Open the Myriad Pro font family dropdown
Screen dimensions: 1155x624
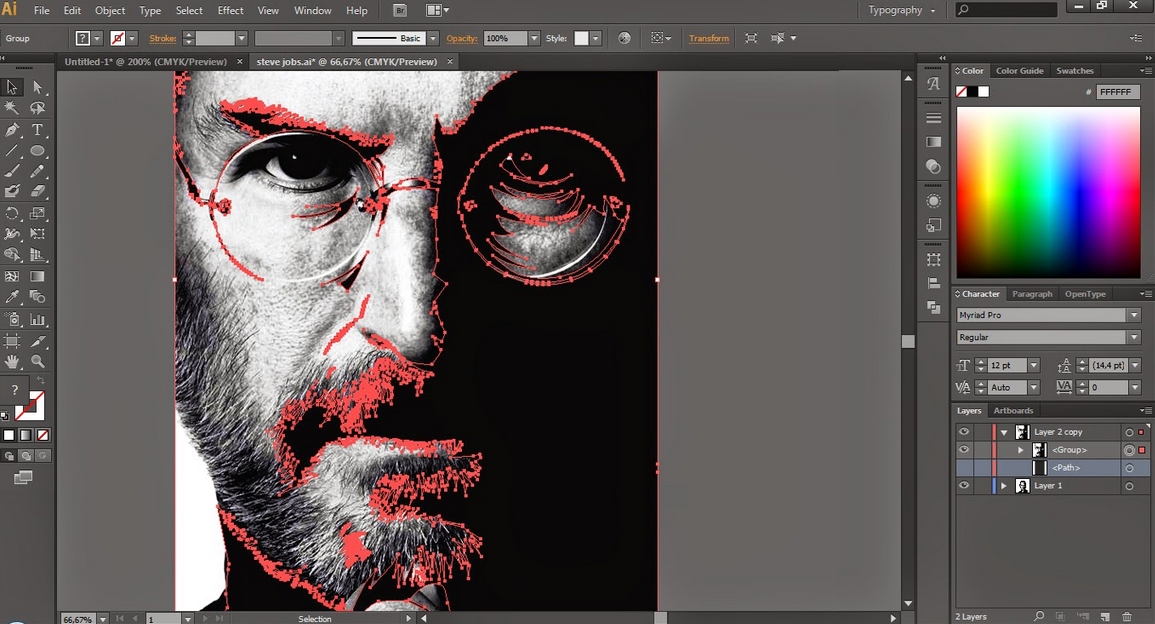pos(1134,315)
